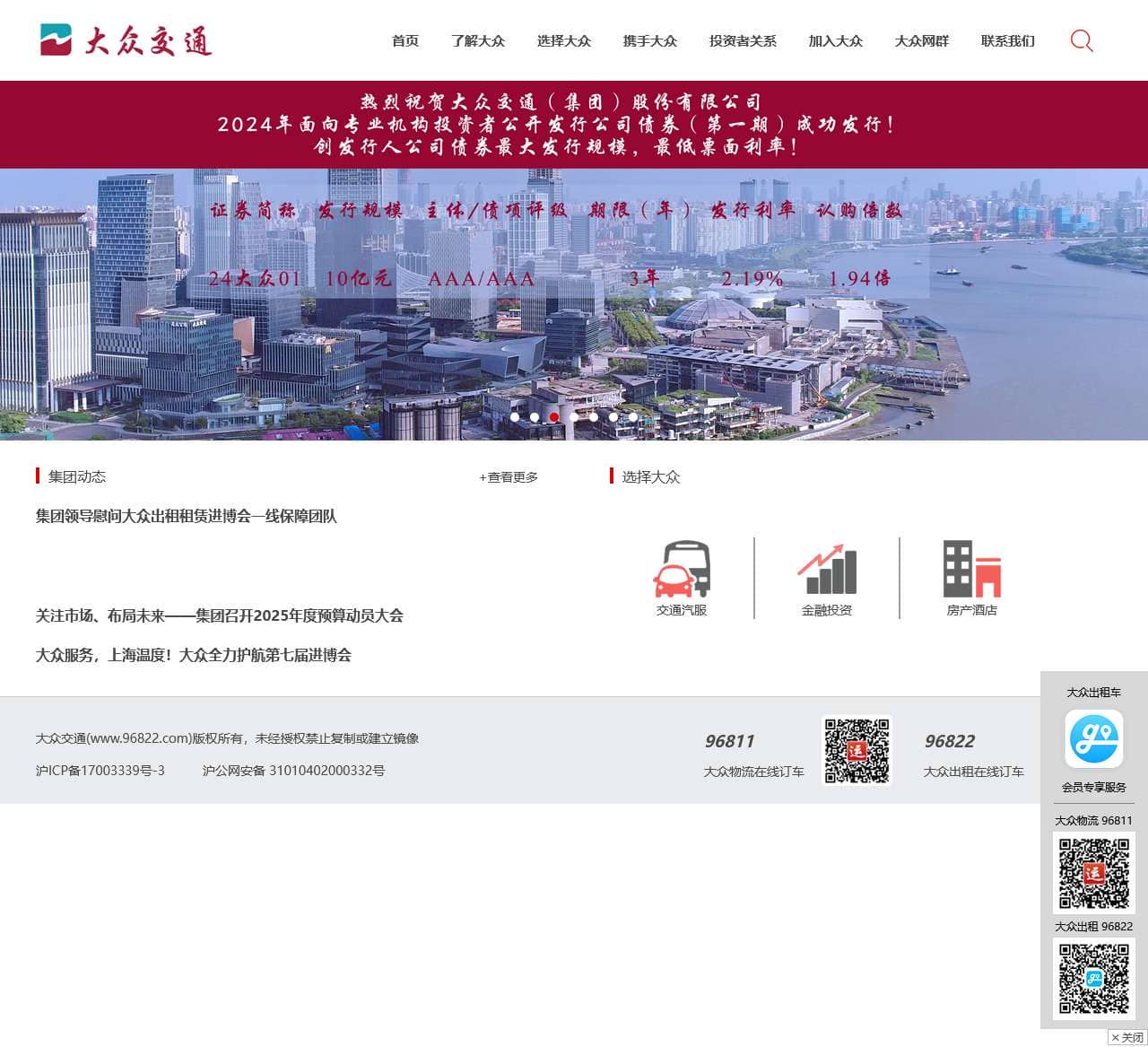Go to the 首页 menu item
Viewport: 1148px width, 1047px height.
(405, 40)
